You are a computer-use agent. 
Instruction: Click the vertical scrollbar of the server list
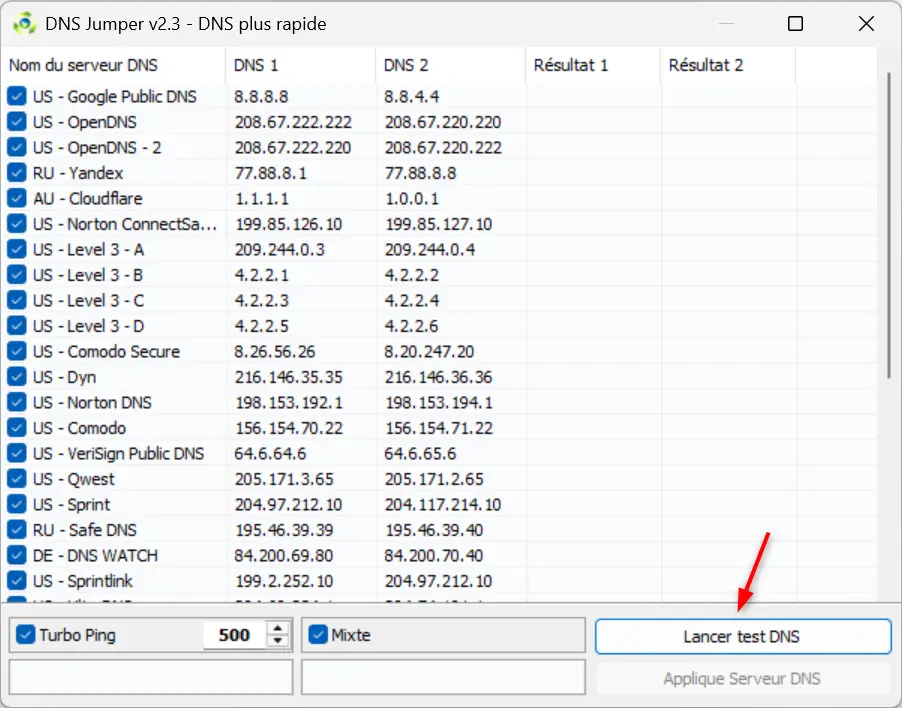pyautogui.click(x=889, y=224)
